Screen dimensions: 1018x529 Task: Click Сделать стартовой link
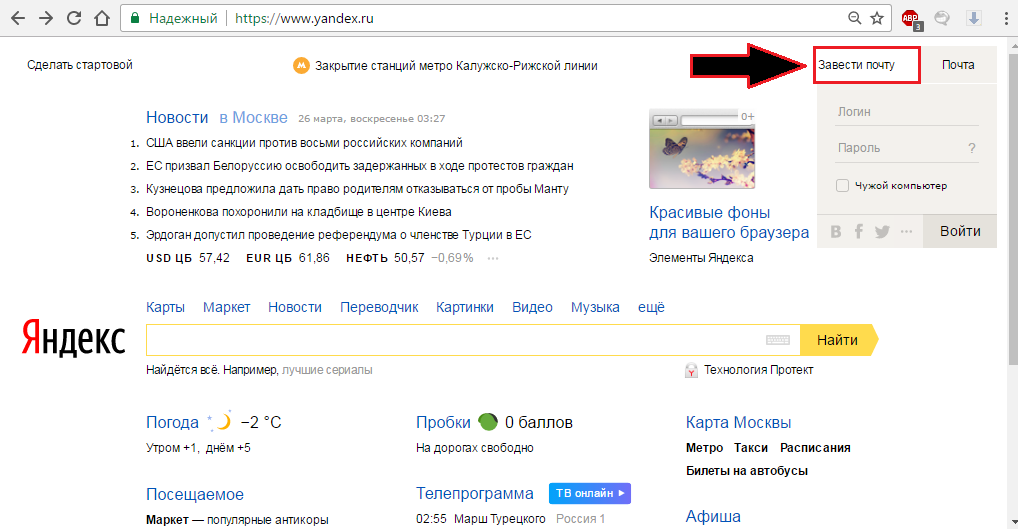80,65
